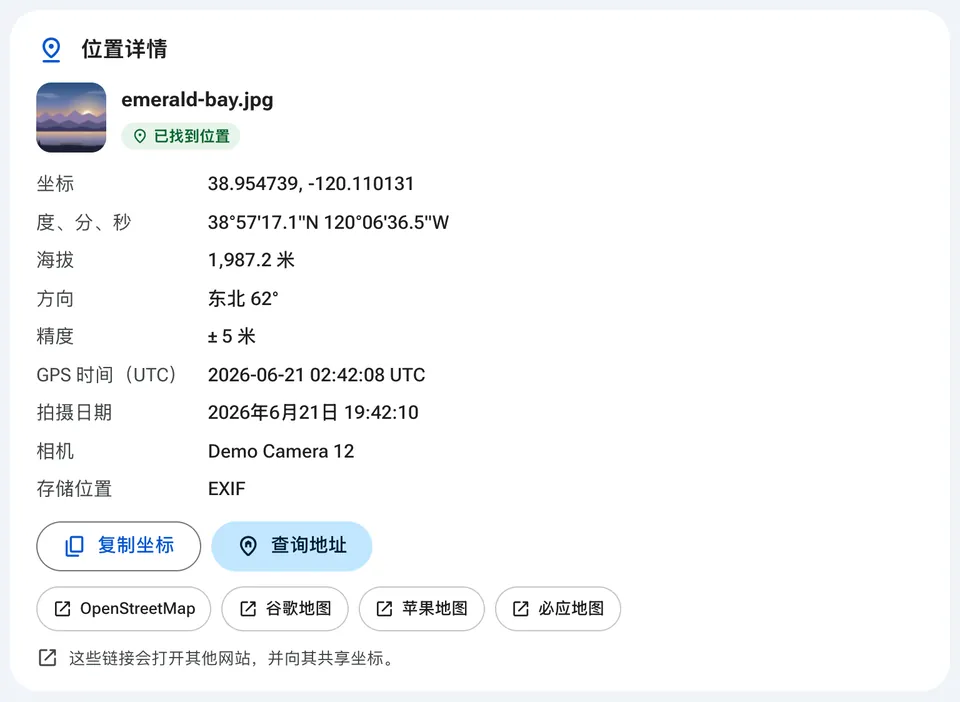Click the 已找到位置 status badge
This screenshot has height=702, width=960.
tap(181, 136)
